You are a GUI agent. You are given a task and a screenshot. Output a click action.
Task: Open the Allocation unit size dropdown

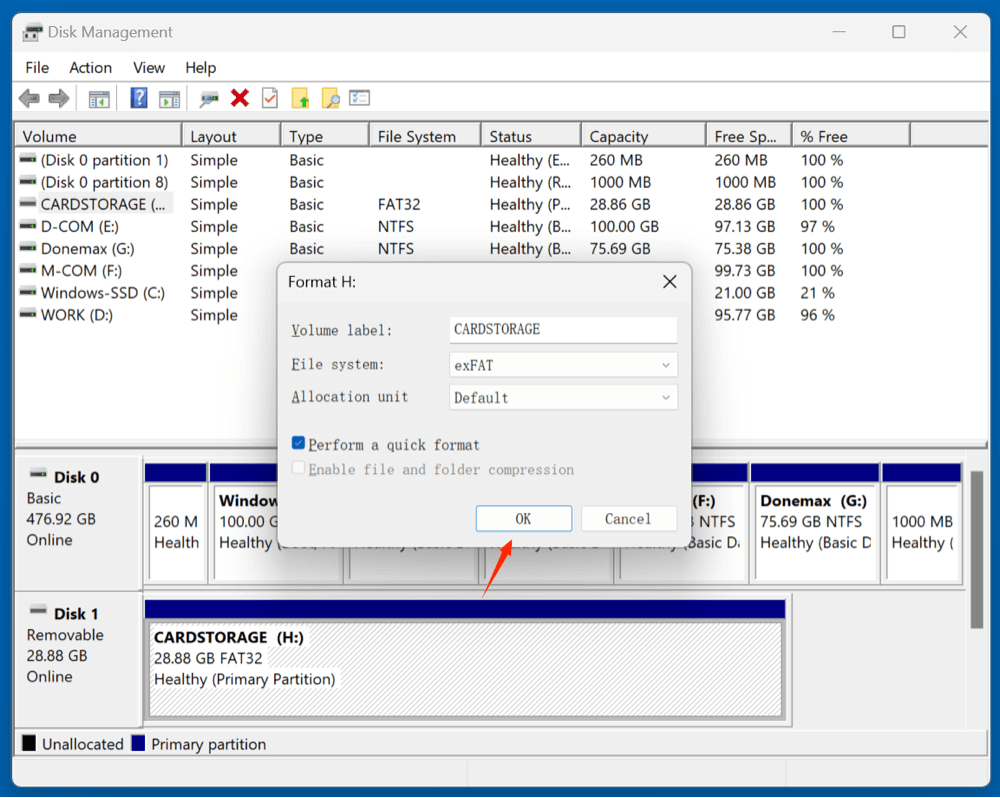click(x=564, y=397)
